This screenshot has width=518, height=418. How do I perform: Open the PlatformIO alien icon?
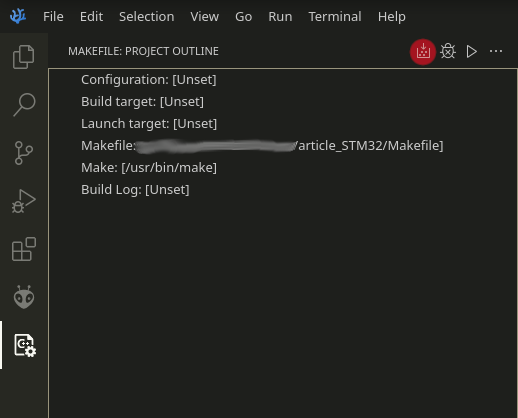pos(24,297)
